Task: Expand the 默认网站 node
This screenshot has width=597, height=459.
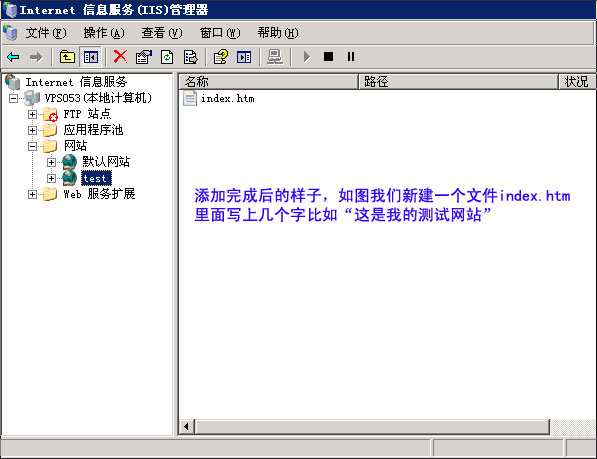Action: (x=51, y=162)
